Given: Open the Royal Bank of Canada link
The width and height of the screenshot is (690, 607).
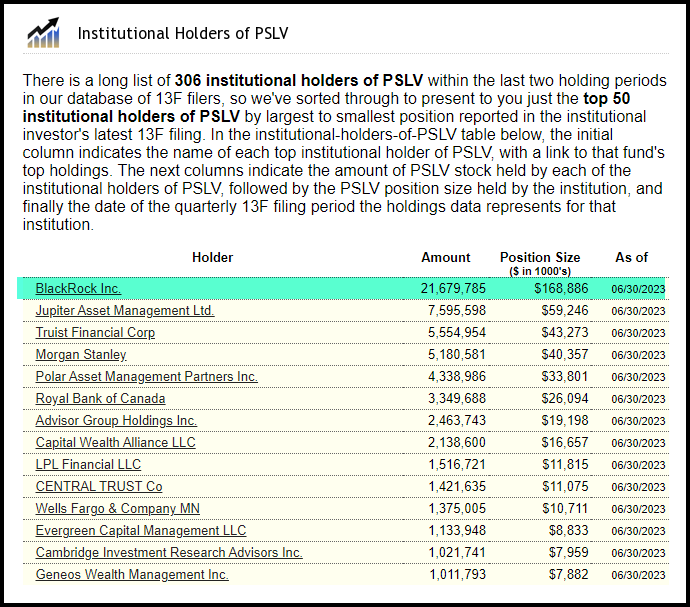Looking at the screenshot, I should (102, 398).
